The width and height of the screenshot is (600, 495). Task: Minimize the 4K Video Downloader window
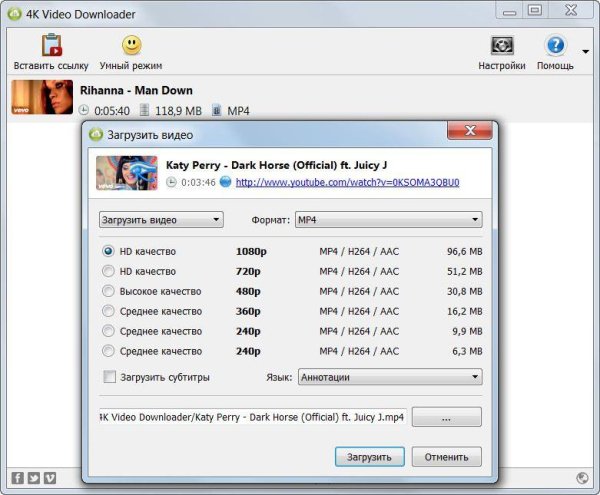(x=509, y=10)
